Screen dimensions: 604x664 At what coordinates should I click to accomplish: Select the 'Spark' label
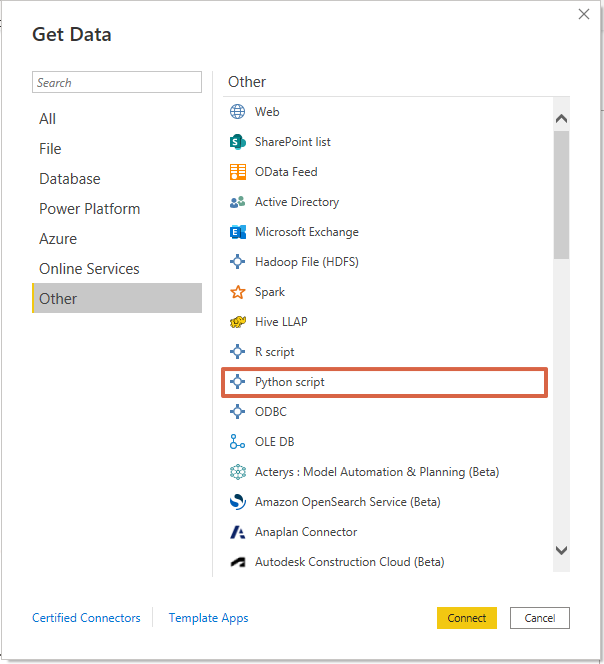pyautogui.click(x=270, y=292)
